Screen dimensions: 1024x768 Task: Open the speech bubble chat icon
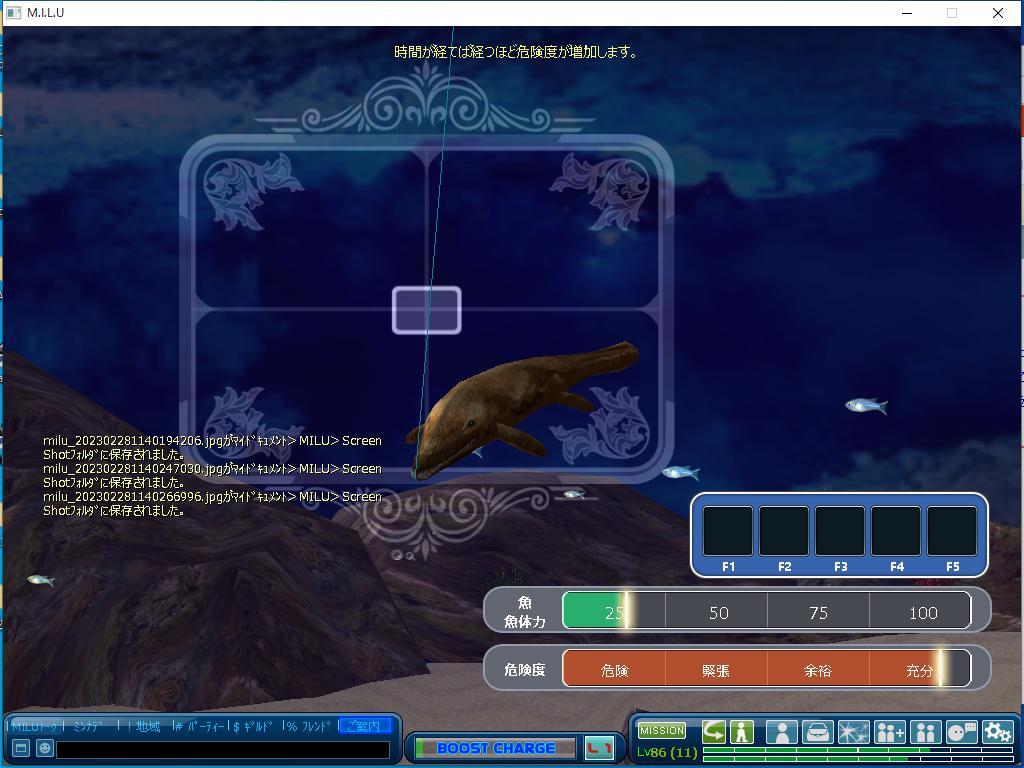(961, 733)
